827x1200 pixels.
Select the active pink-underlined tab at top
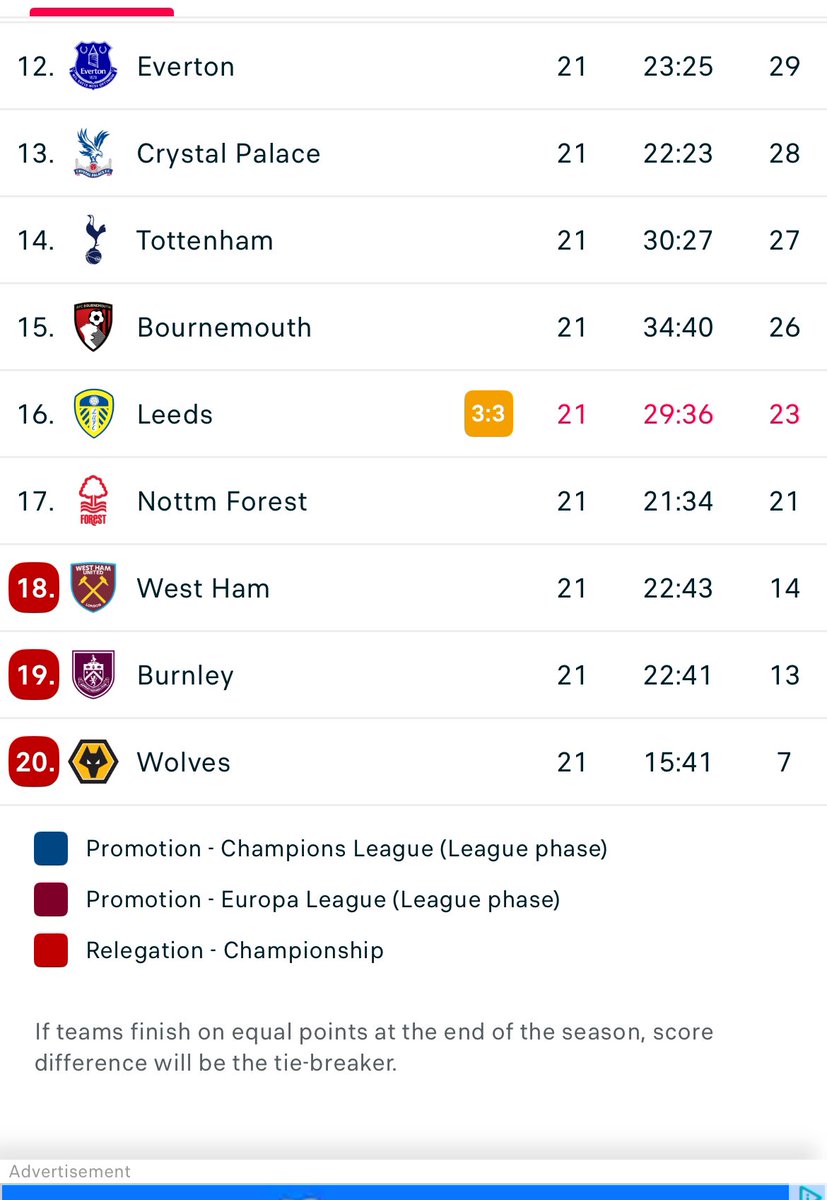(x=102, y=12)
